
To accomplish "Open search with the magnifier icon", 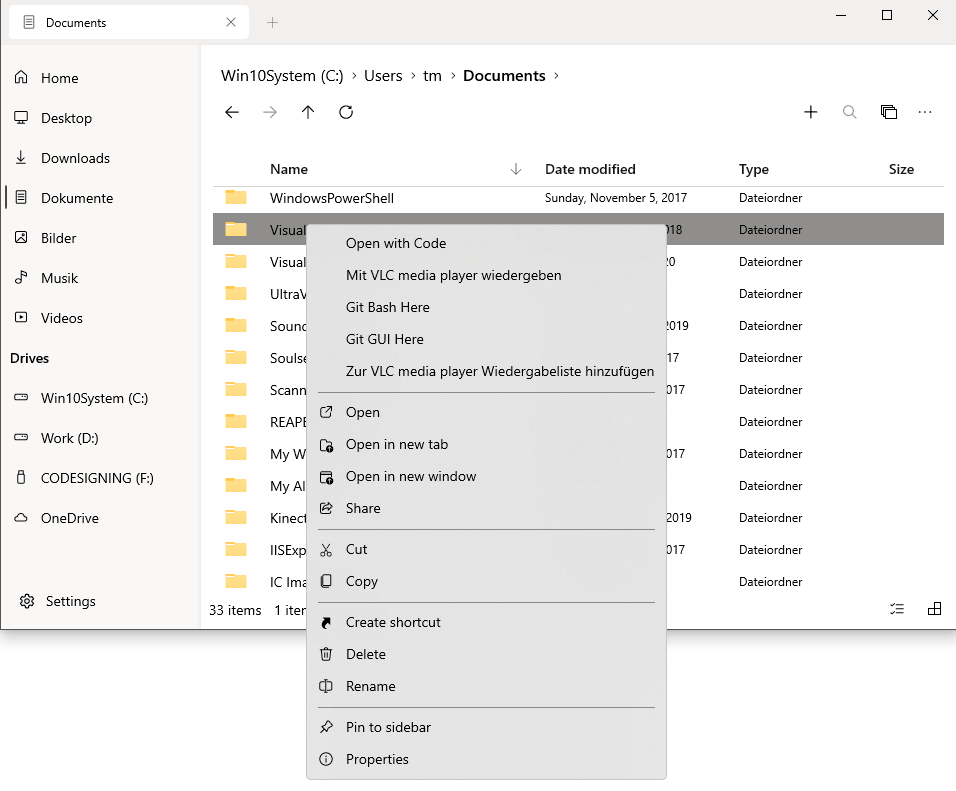I will [x=849, y=112].
